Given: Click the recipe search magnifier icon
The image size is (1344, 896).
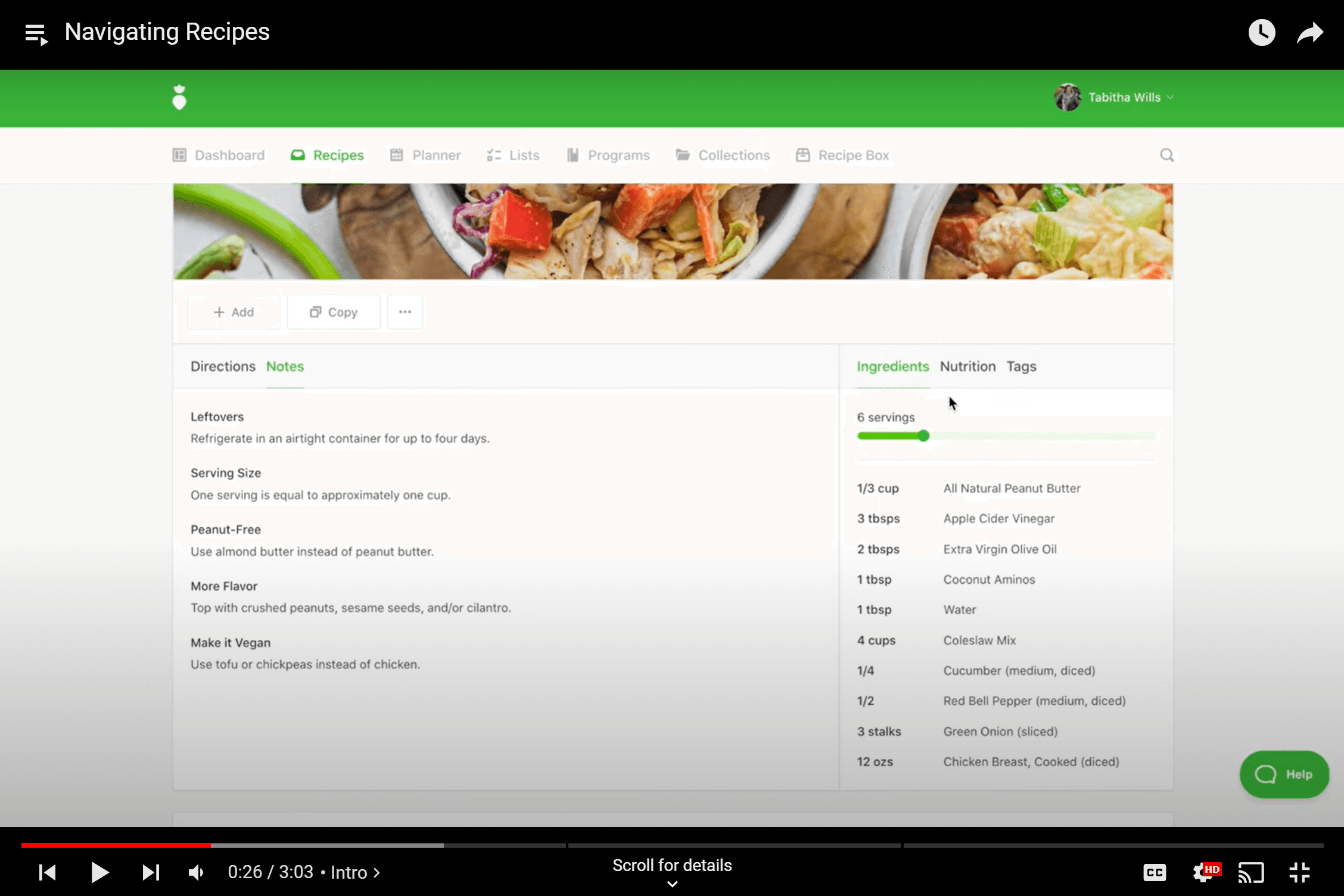Looking at the screenshot, I should (1166, 155).
